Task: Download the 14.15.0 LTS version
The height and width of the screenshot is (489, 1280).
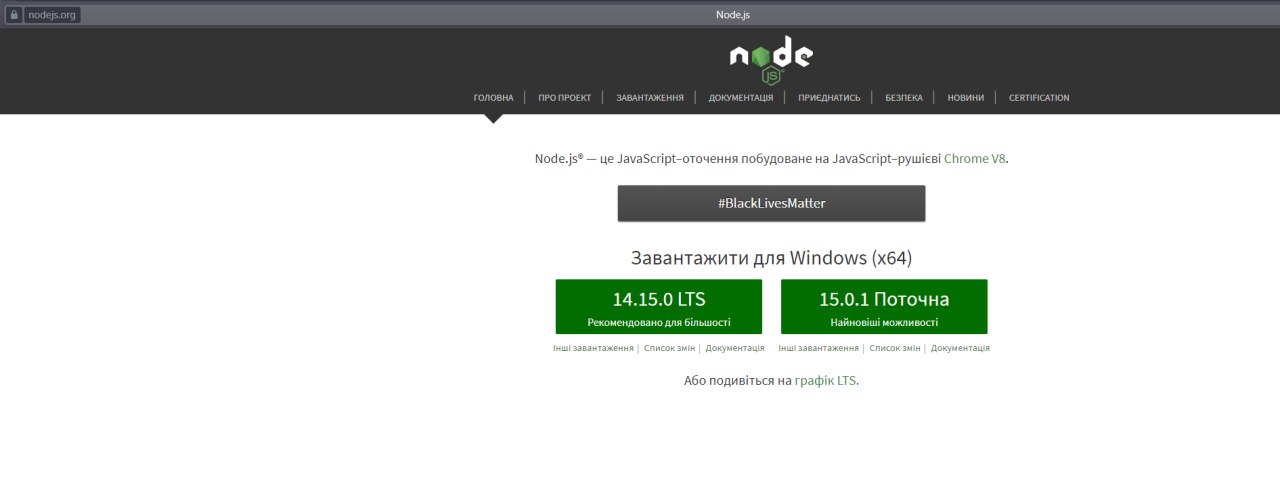Action: pos(659,307)
